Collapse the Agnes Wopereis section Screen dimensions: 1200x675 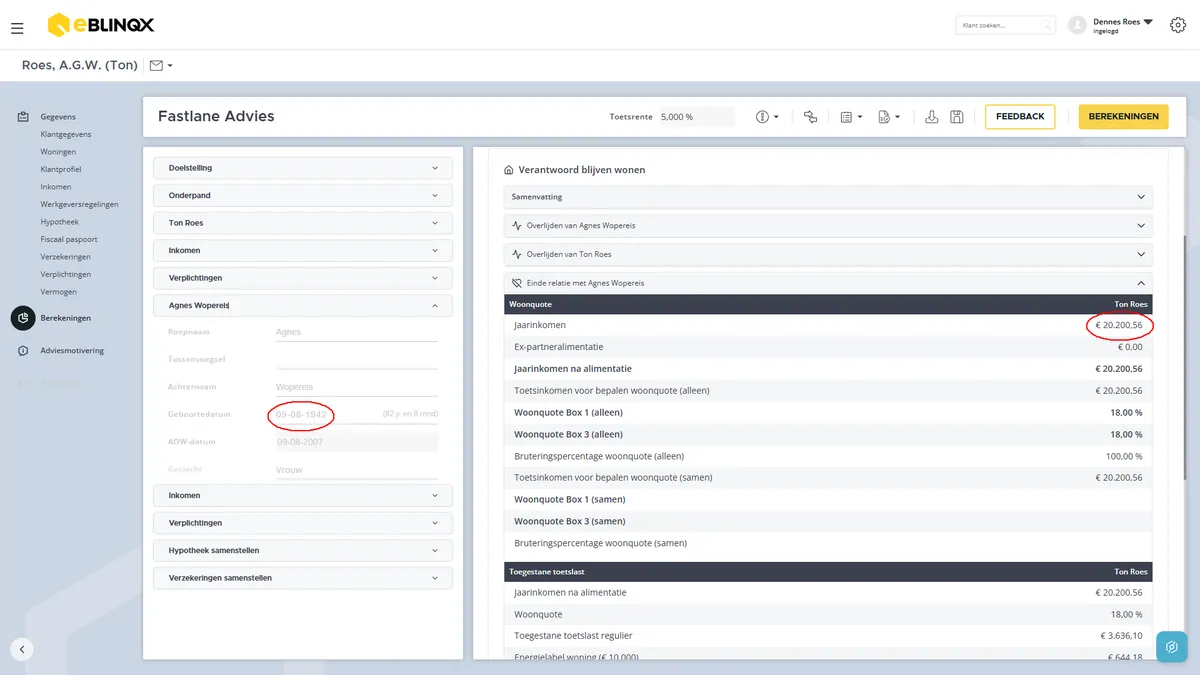click(x=303, y=306)
